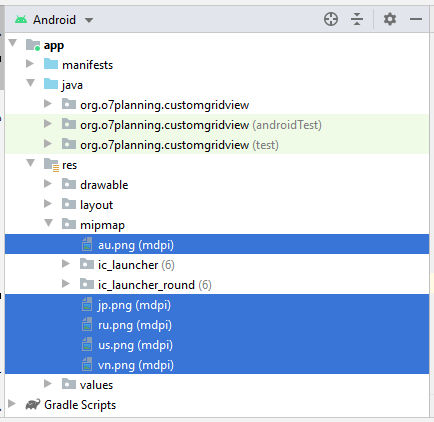Image resolution: width=434 pixels, height=422 pixels.
Task: Click the au.png image file icon
Action: (87, 245)
